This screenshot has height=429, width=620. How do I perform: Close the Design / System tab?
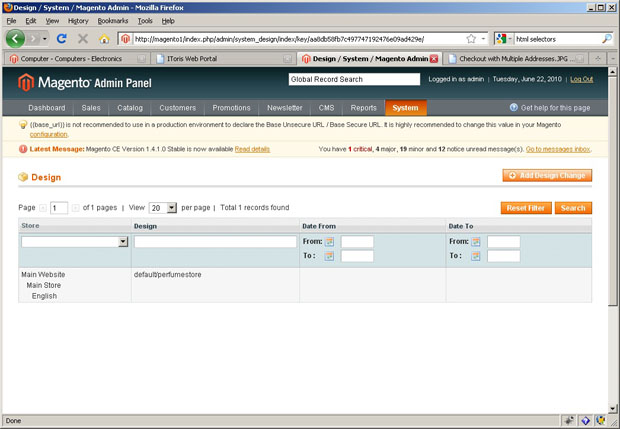[x=434, y=59]
